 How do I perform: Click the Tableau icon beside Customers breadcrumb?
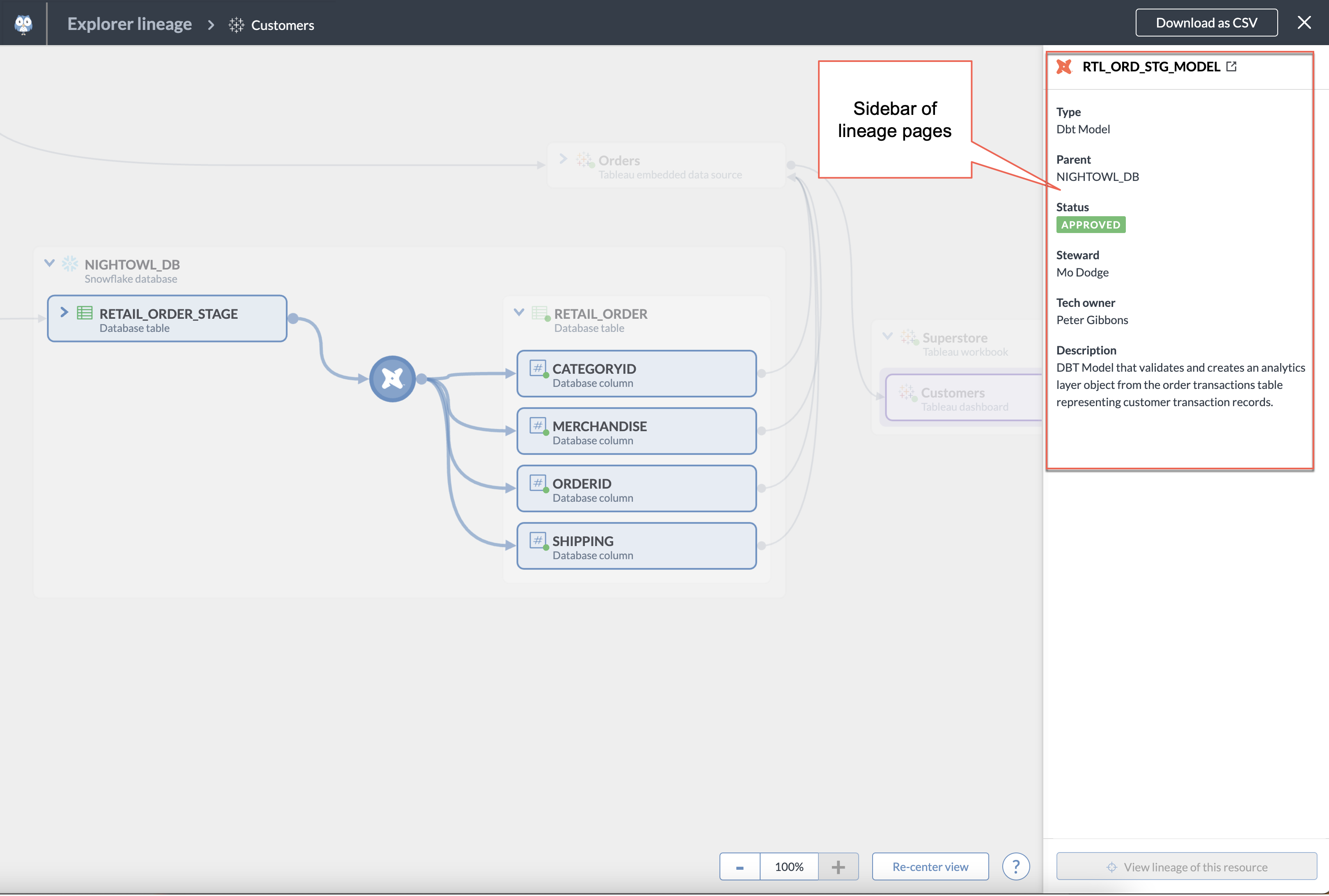click(x=236, y=25)
